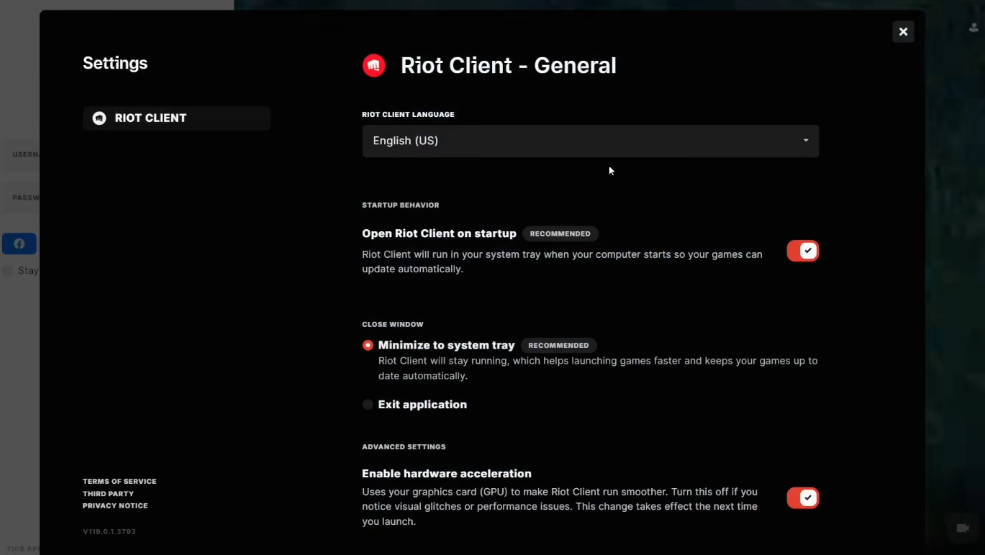Click the Password field behind the dialog
The width and height of the screenshot is (985, 555).
[20, 198]
